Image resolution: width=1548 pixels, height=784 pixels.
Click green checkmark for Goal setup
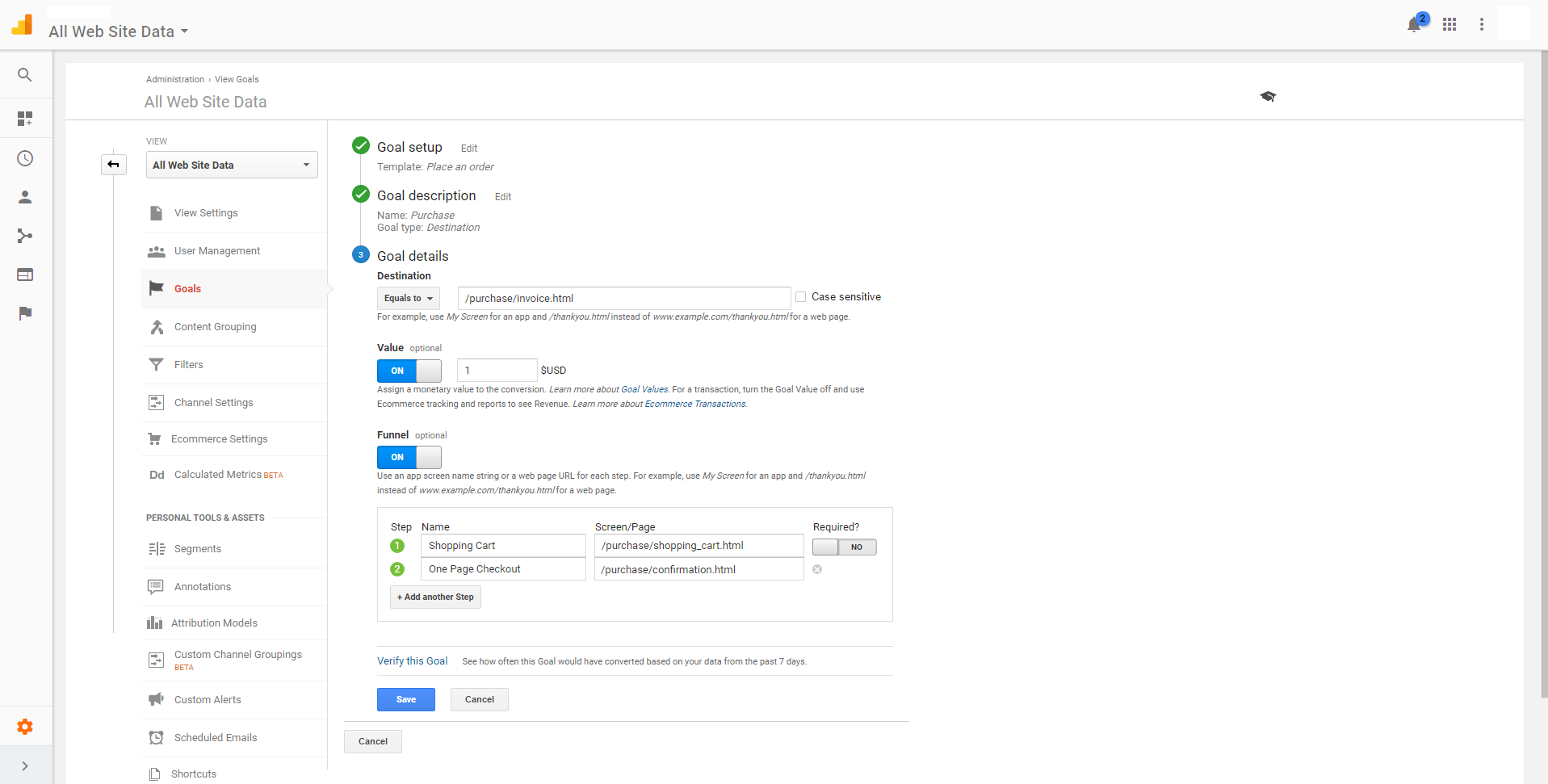click(361, 146)
